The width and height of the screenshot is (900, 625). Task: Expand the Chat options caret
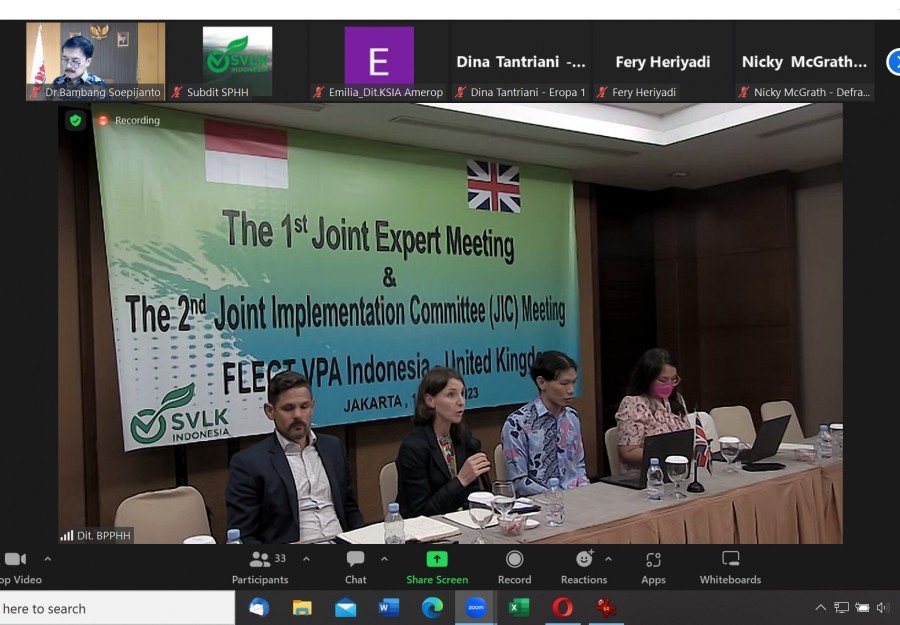click(x=385, y=559)
